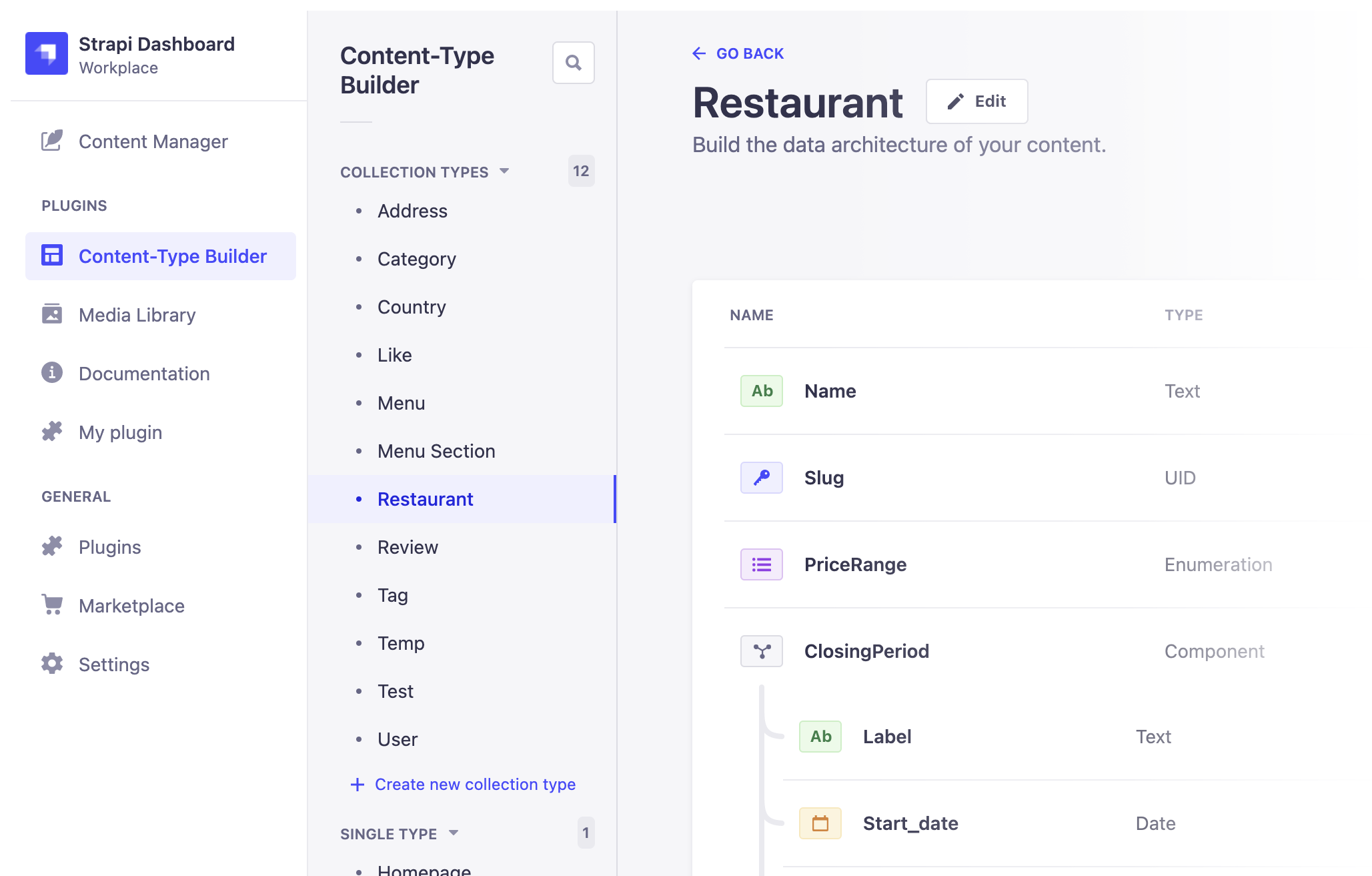Click the Settings gear icon

(x=52, y=664)
